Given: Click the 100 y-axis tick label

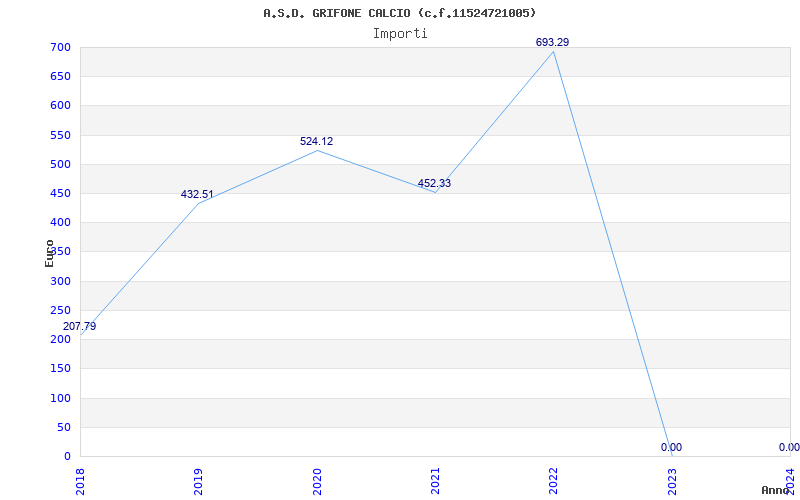Looking at the screenshot, I should click(x=60, y=398).
